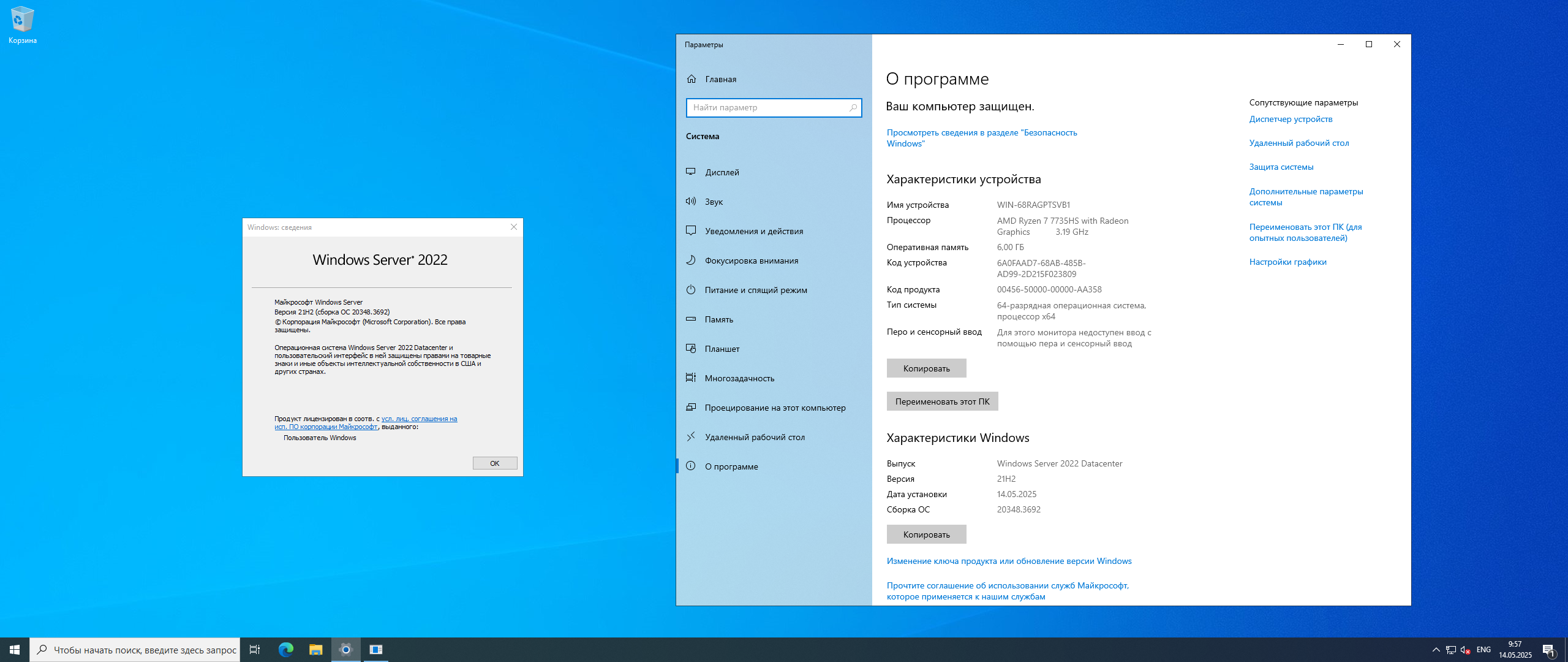This screenshot has width=1568, height=662.
Task: Click the About info icon in the sidebar
Action: click(691, 466)
